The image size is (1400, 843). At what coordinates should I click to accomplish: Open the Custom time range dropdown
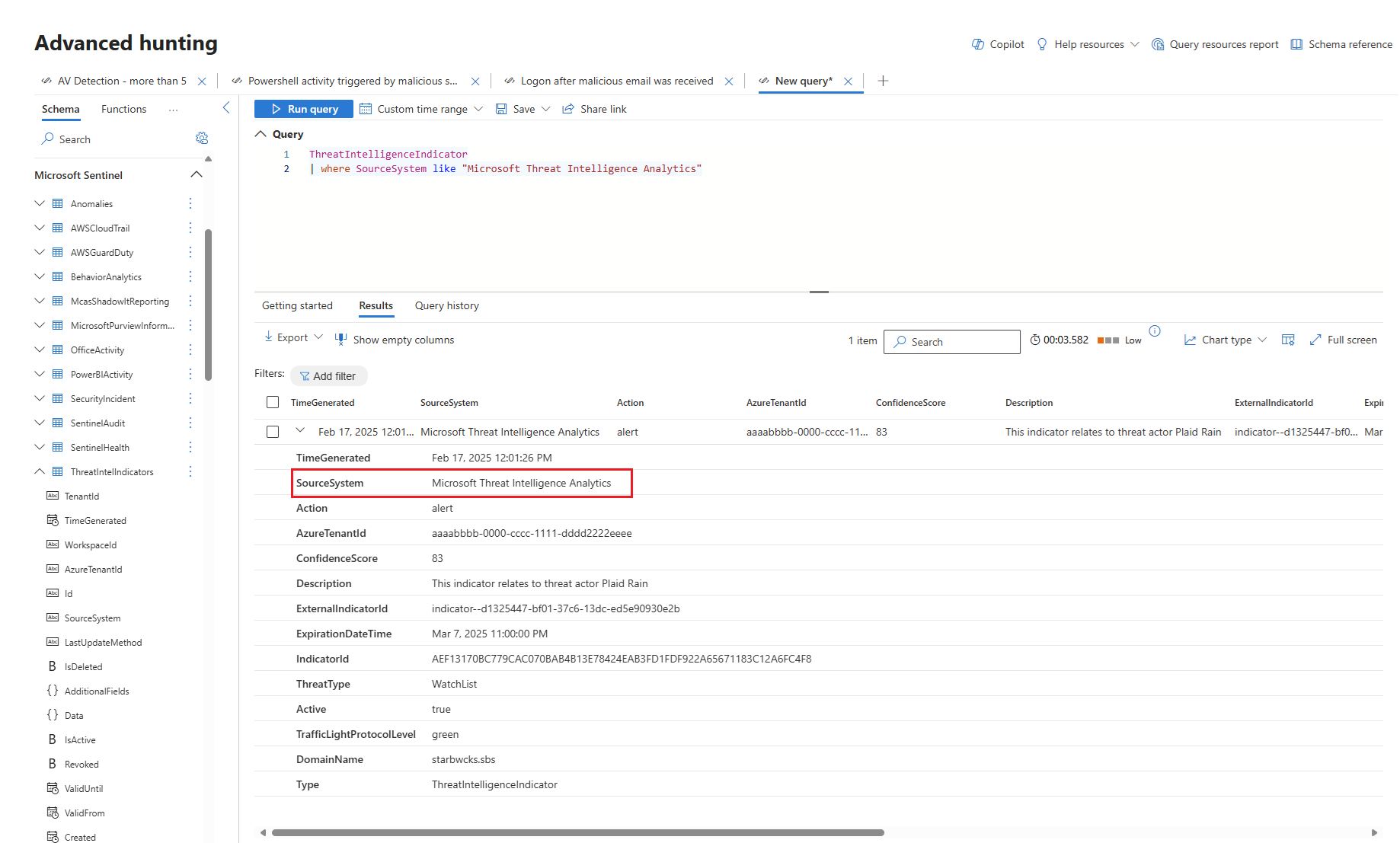421,109
